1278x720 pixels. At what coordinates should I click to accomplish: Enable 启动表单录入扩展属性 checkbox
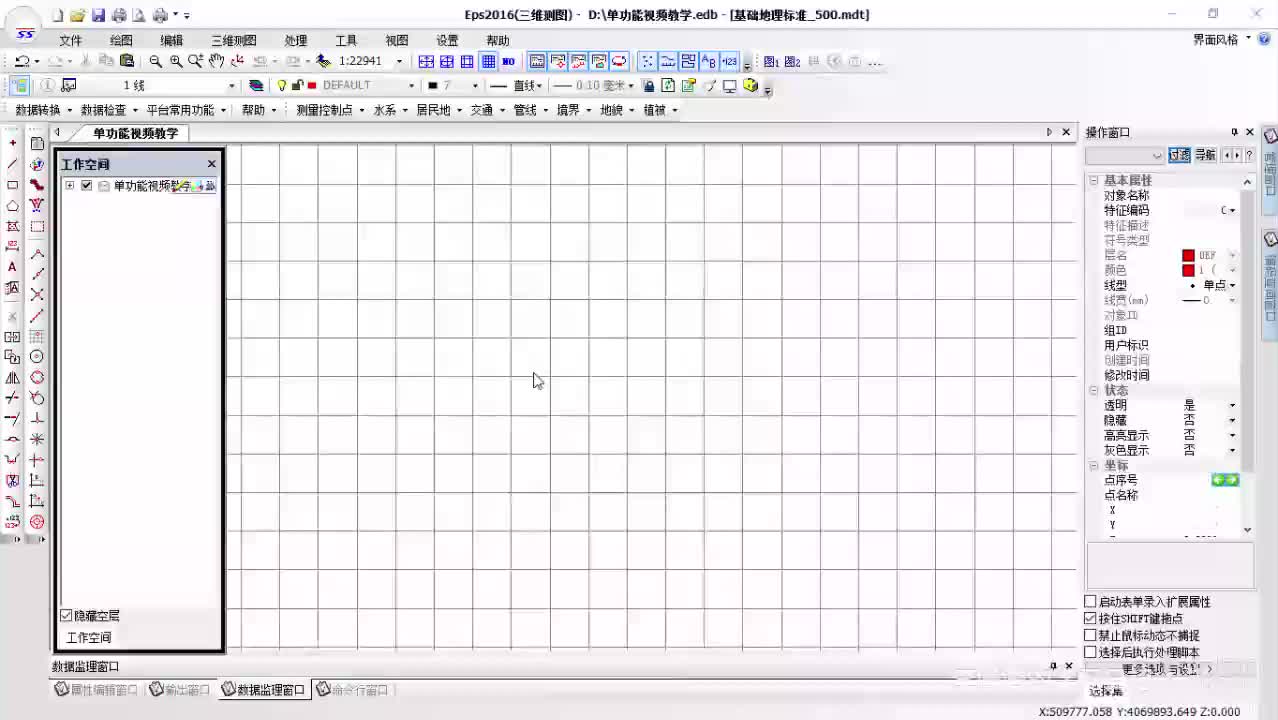pos(1091,602)
